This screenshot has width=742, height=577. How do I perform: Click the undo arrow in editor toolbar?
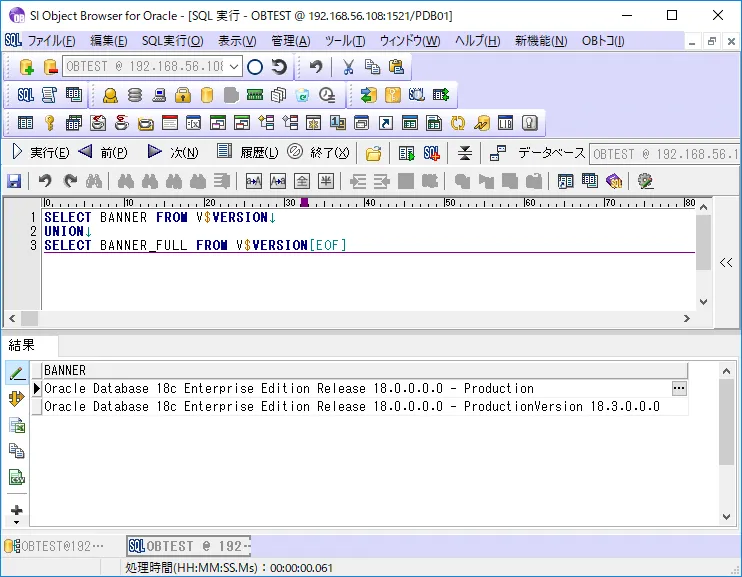[45, 181]
